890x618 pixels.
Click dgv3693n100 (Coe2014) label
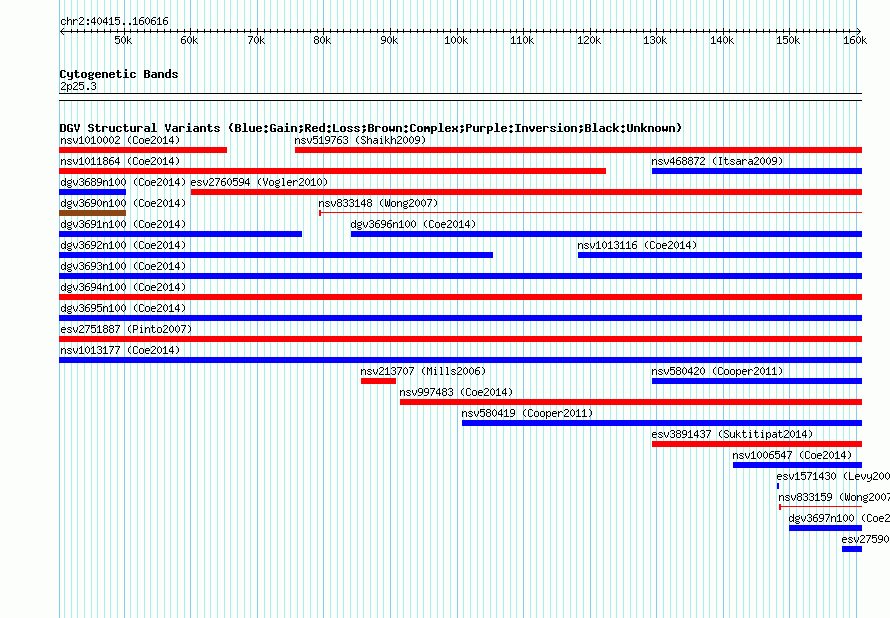[123, 266]
